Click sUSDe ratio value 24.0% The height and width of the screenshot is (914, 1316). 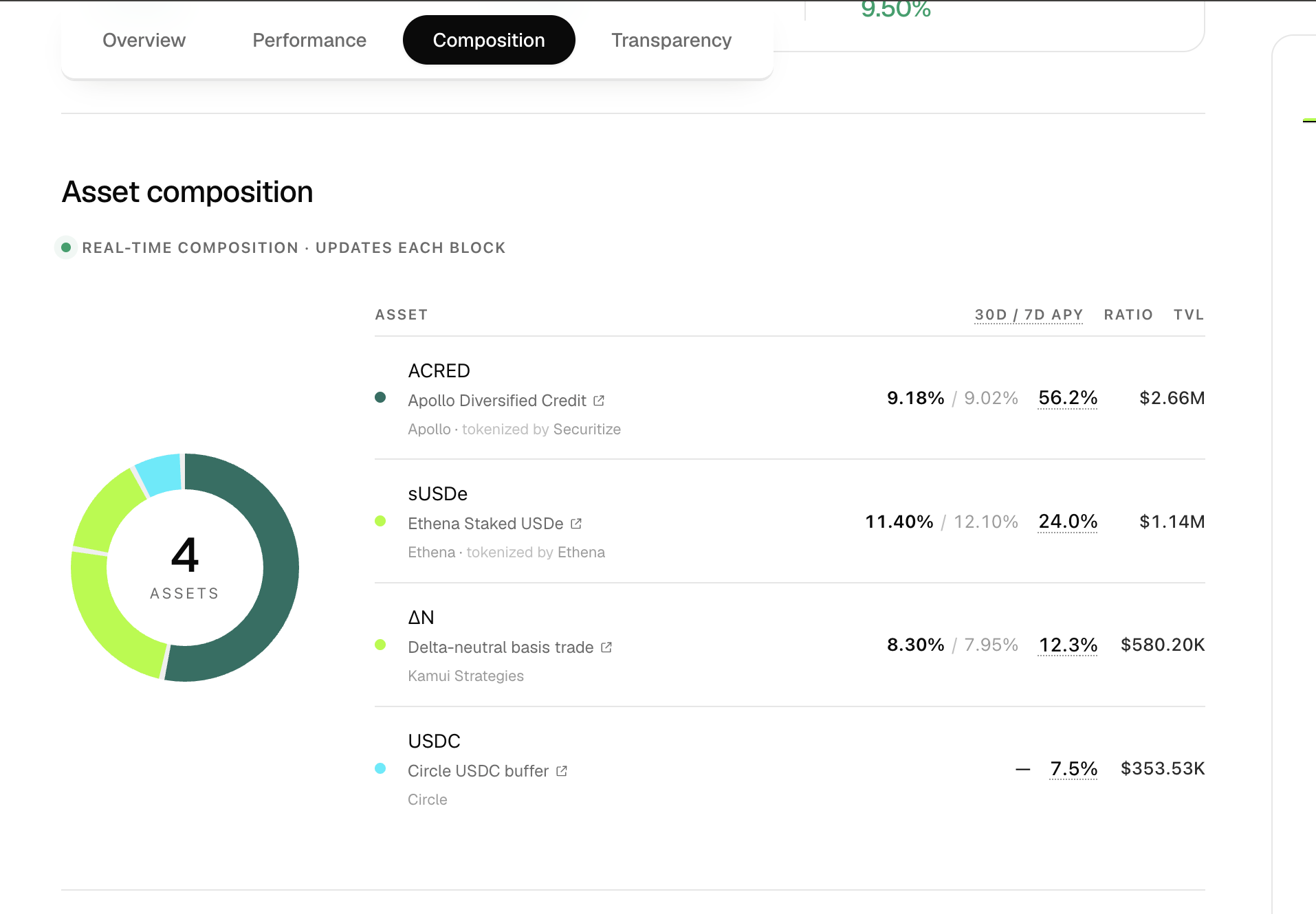(1068, 522)
